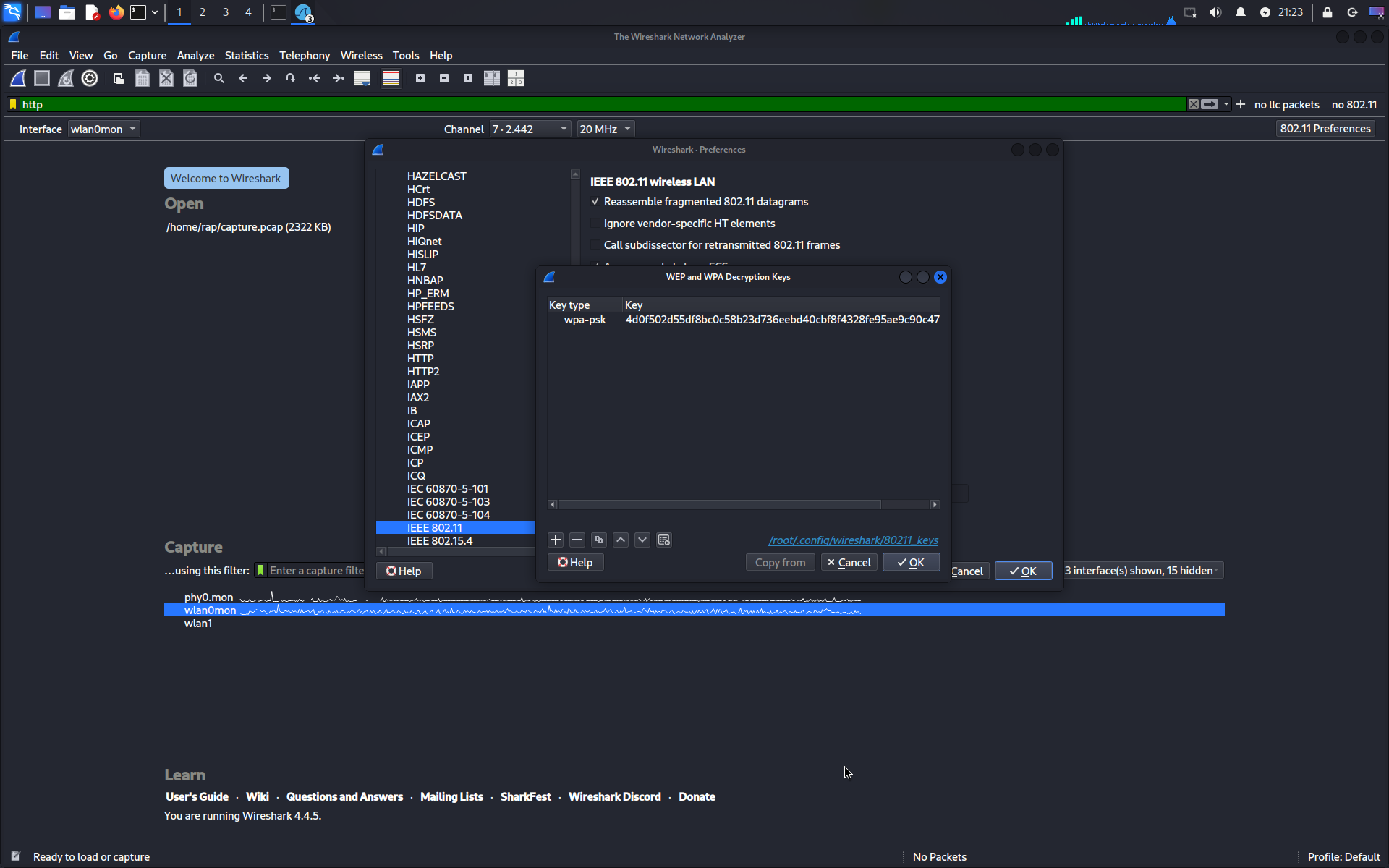Viewport: 1389px width, 868px height.
Task: Enable Ignore vendor-specific HT elements
Action: coord(595,224)
